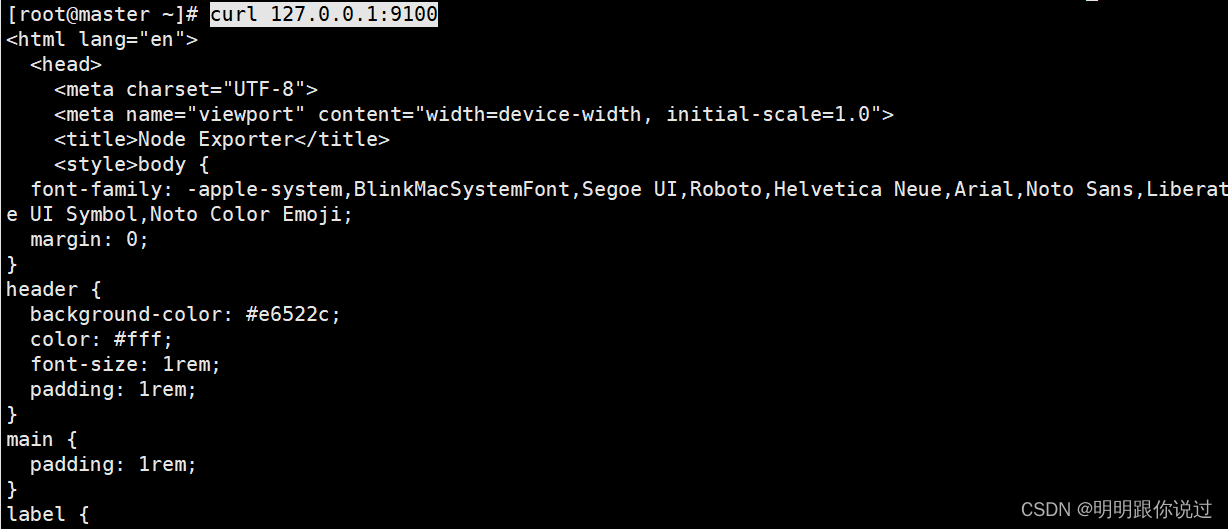Click the font-family property line
The width and height of the screenshot is (1228, 529).
click(629, 189)
